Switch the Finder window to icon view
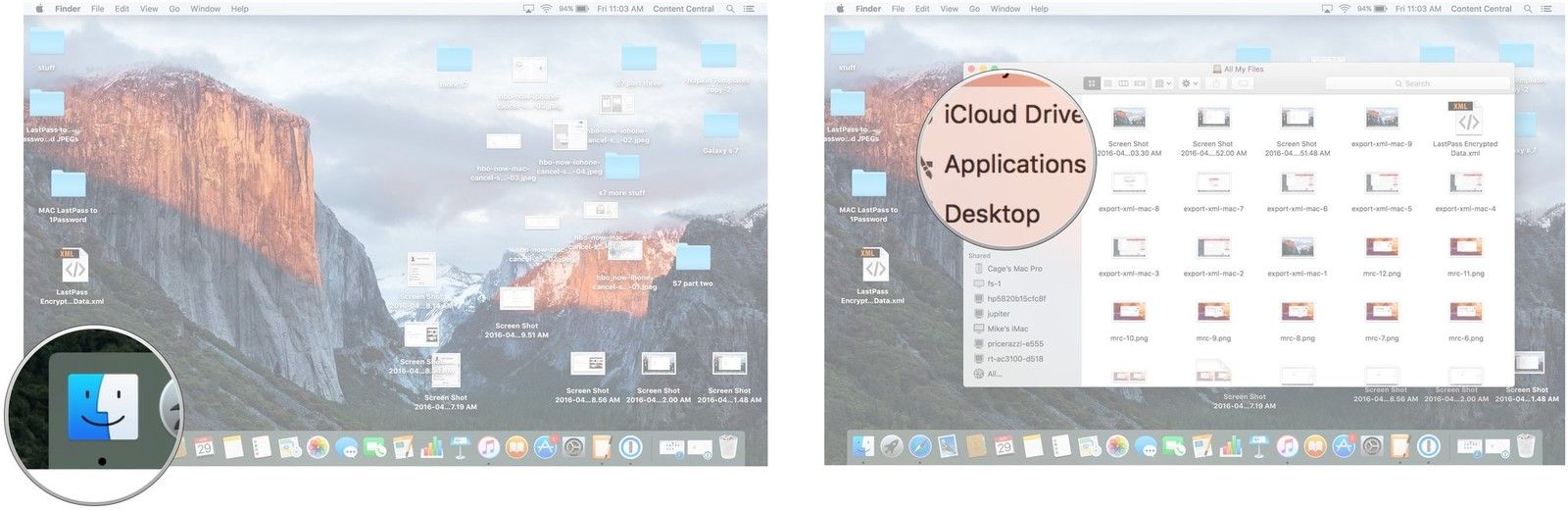Screen dimensions: 1568x510 pyautogui.click(x=1092, y=84)
